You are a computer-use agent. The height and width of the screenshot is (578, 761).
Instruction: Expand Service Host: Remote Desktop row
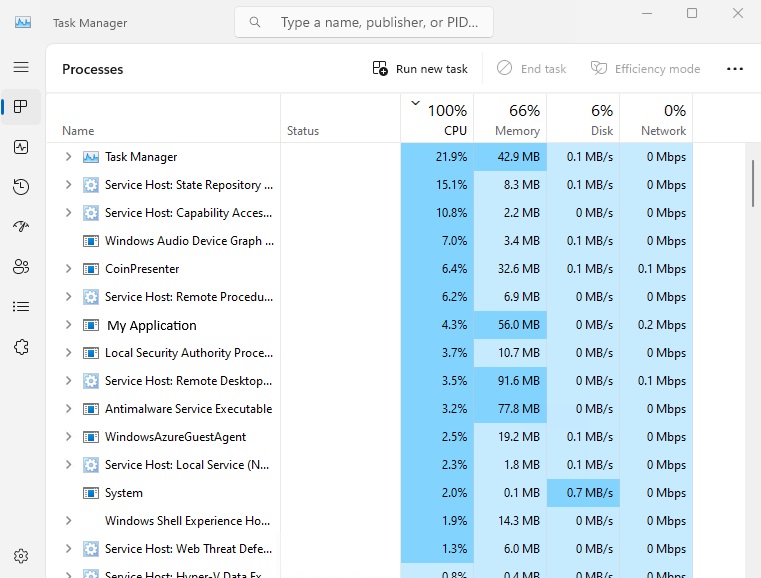coord(68,381)
